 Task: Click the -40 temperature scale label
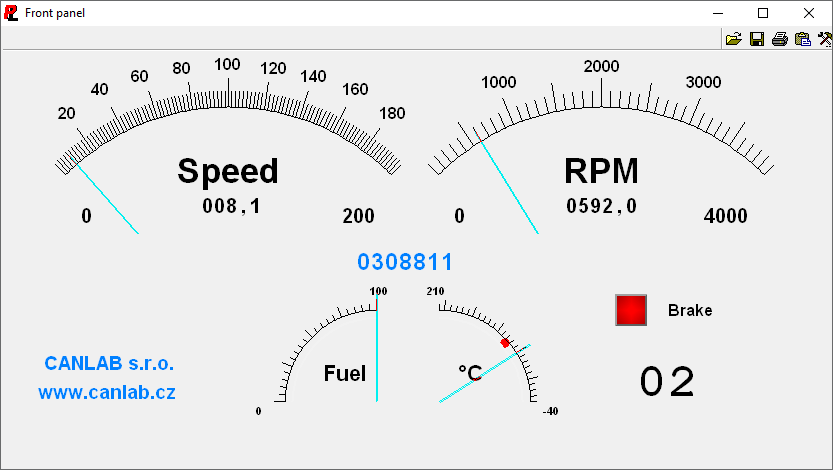(x=550, y=411)
